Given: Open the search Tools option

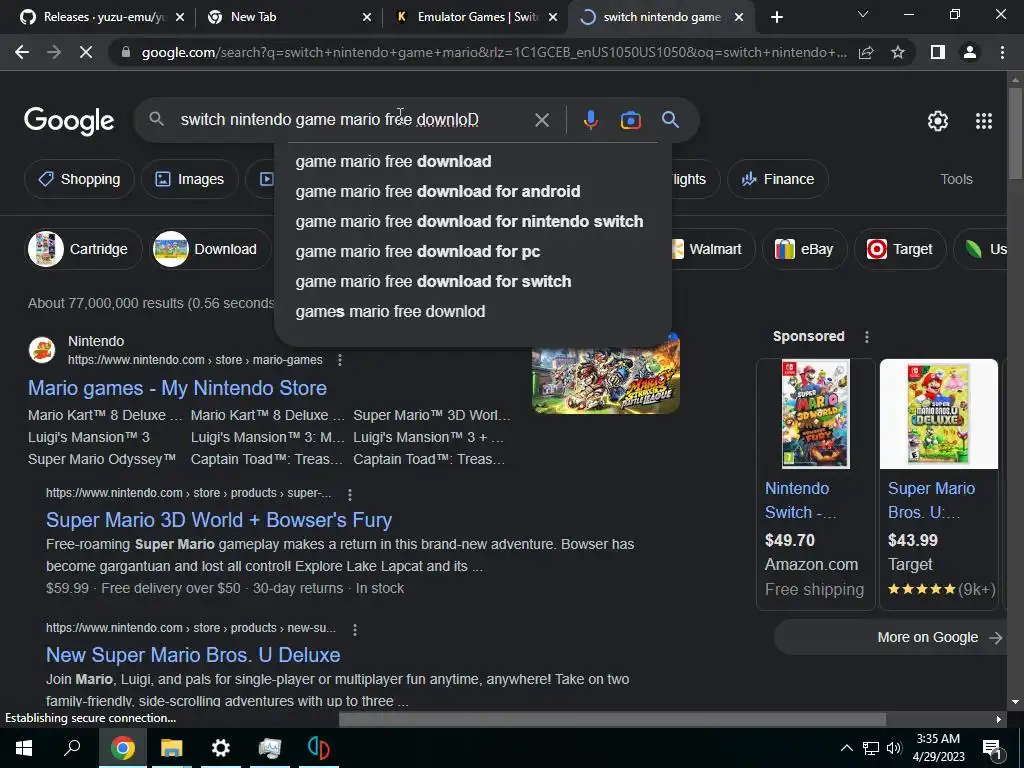Looking at the screenshot, I should pyautogui.click(x=956, y=179).
